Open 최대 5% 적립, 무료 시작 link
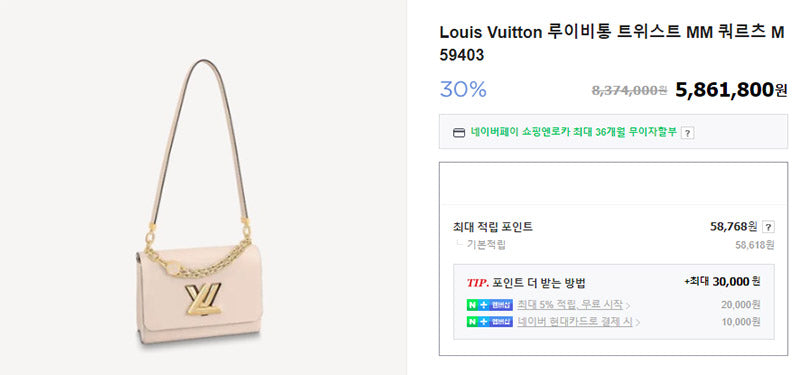This screenshot has width=800, height=375. point(570,305)
